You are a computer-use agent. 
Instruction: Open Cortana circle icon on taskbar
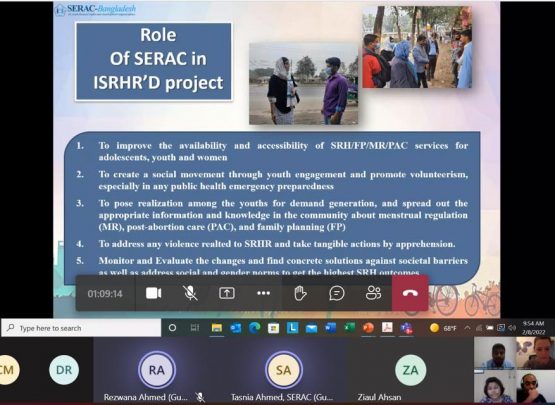click(x=172, y=328)
